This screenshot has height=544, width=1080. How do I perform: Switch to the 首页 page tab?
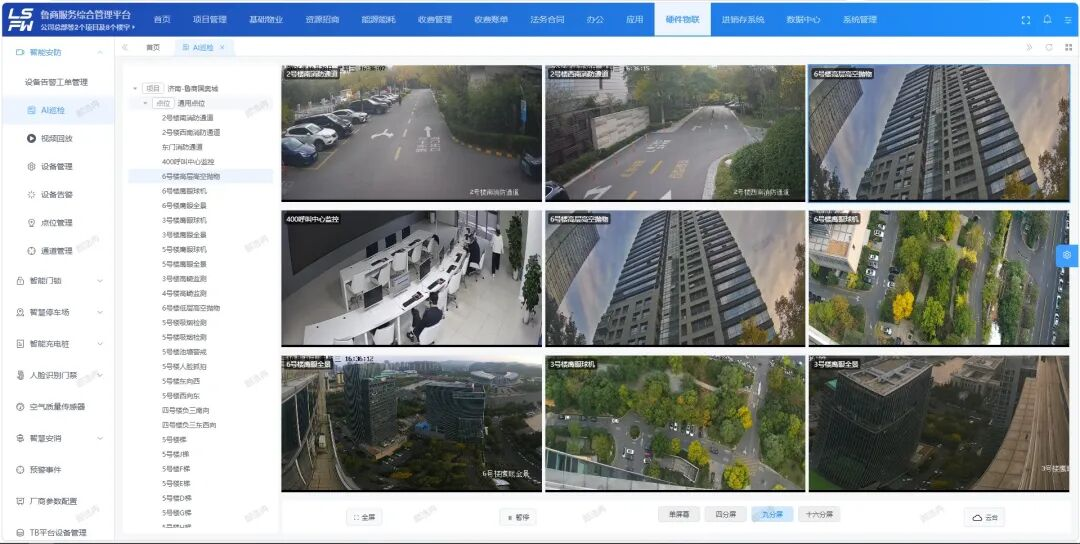pyautogui.click(x=153, y=48)
